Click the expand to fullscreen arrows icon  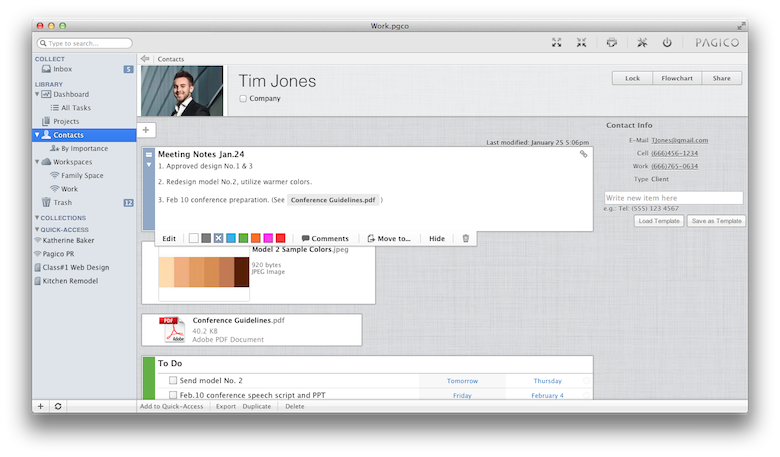[556, 43]
